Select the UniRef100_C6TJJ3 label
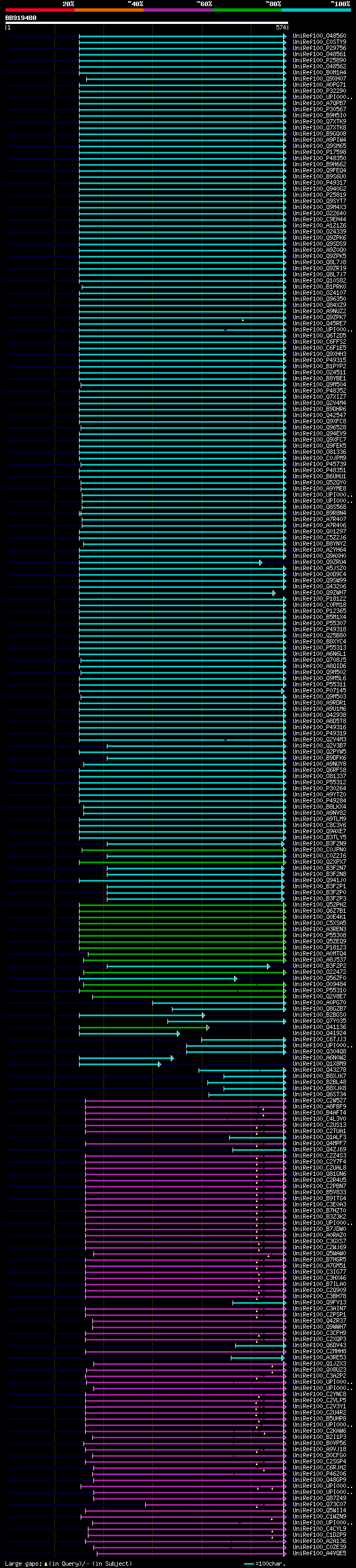 [x=319, y=1040]
